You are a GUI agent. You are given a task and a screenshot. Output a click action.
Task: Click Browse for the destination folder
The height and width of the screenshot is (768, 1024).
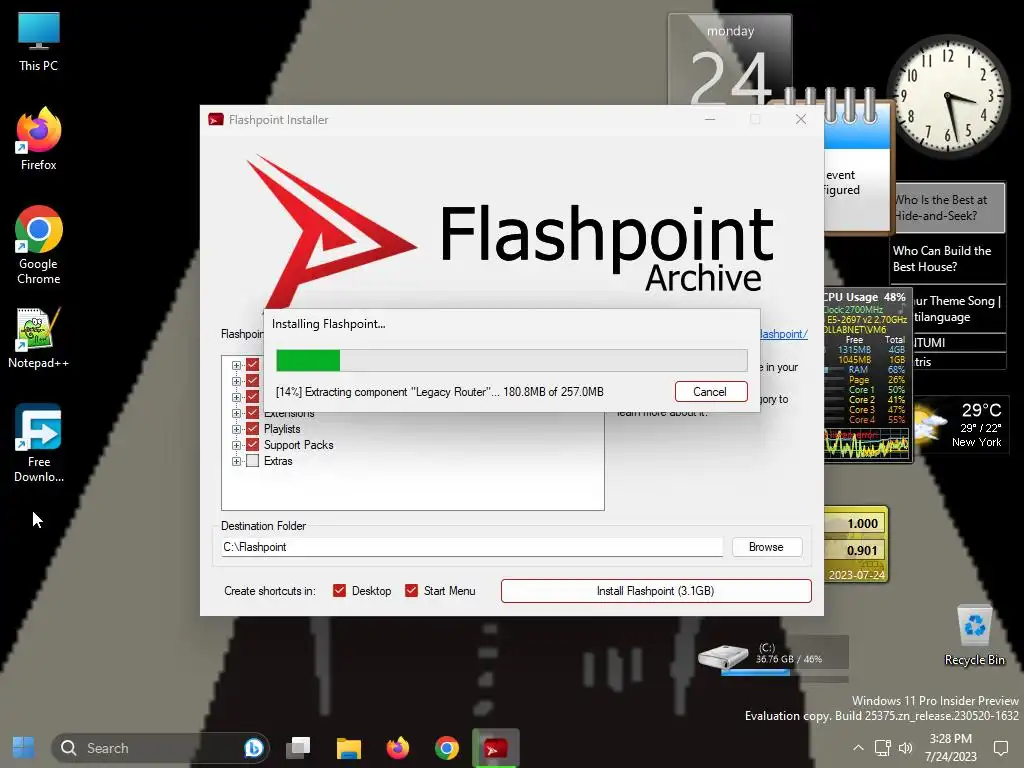point(767,547)
